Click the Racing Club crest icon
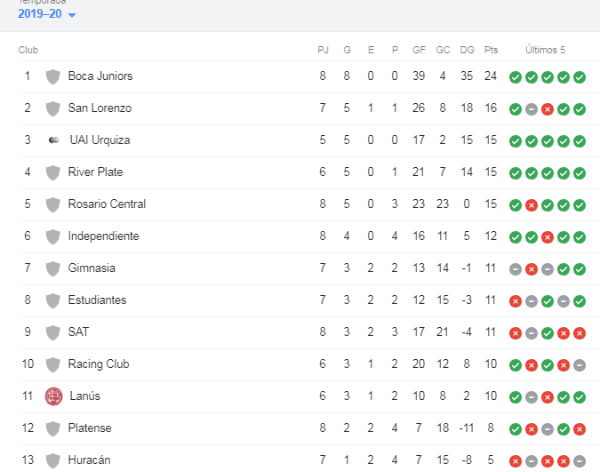Viewport: 600px width, 472px height. coord(53,364)
